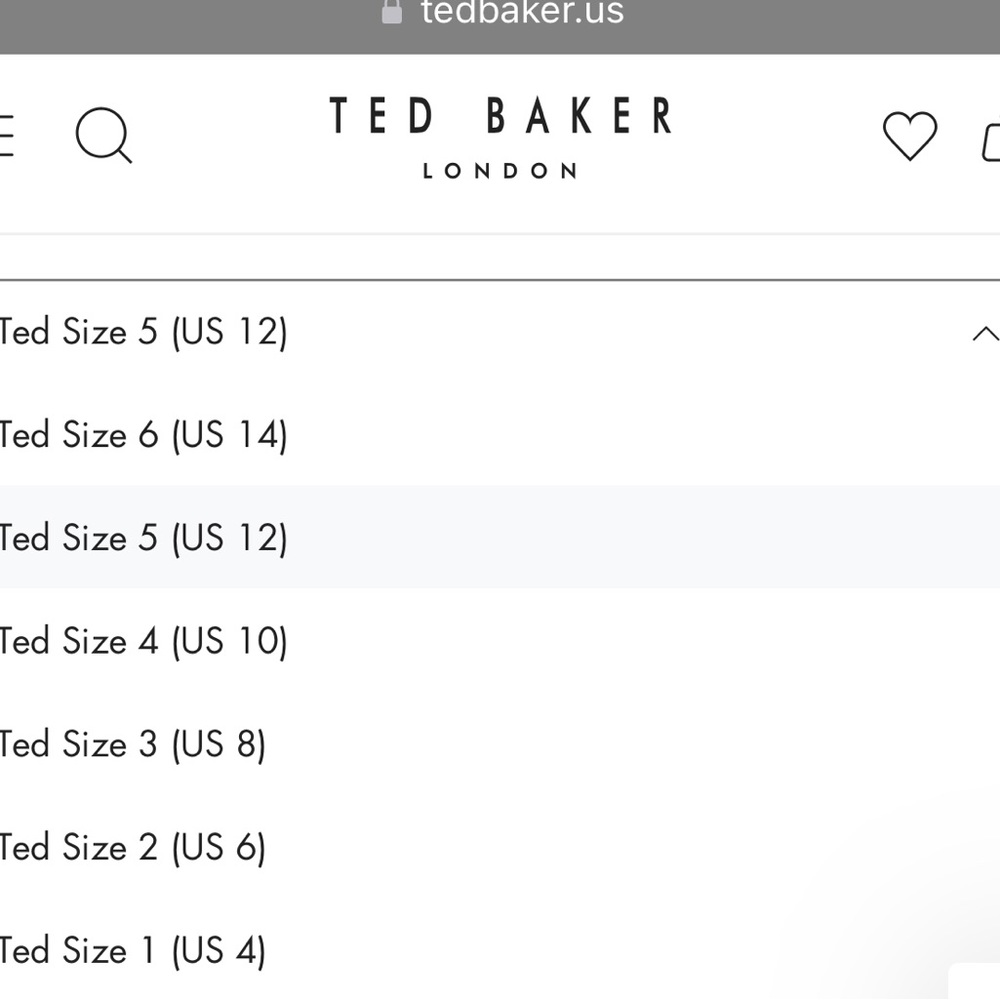Select Ted Size 6 (US 14)
This screenshot has width=1000, height=1000.
pyautogui.click(x=144, y=435)
